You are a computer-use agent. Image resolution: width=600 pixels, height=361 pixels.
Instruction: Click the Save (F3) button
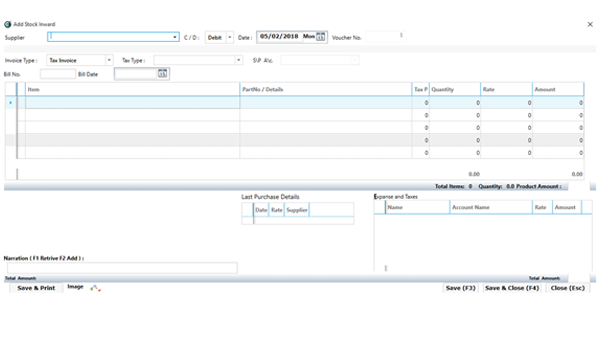click(x=460, y=288)
